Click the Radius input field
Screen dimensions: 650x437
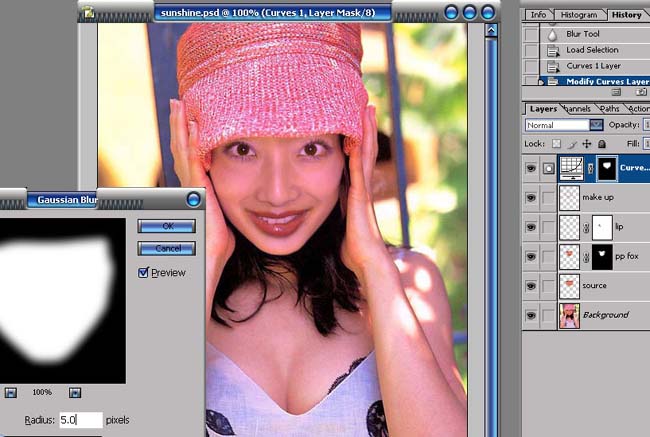(80, 420)
